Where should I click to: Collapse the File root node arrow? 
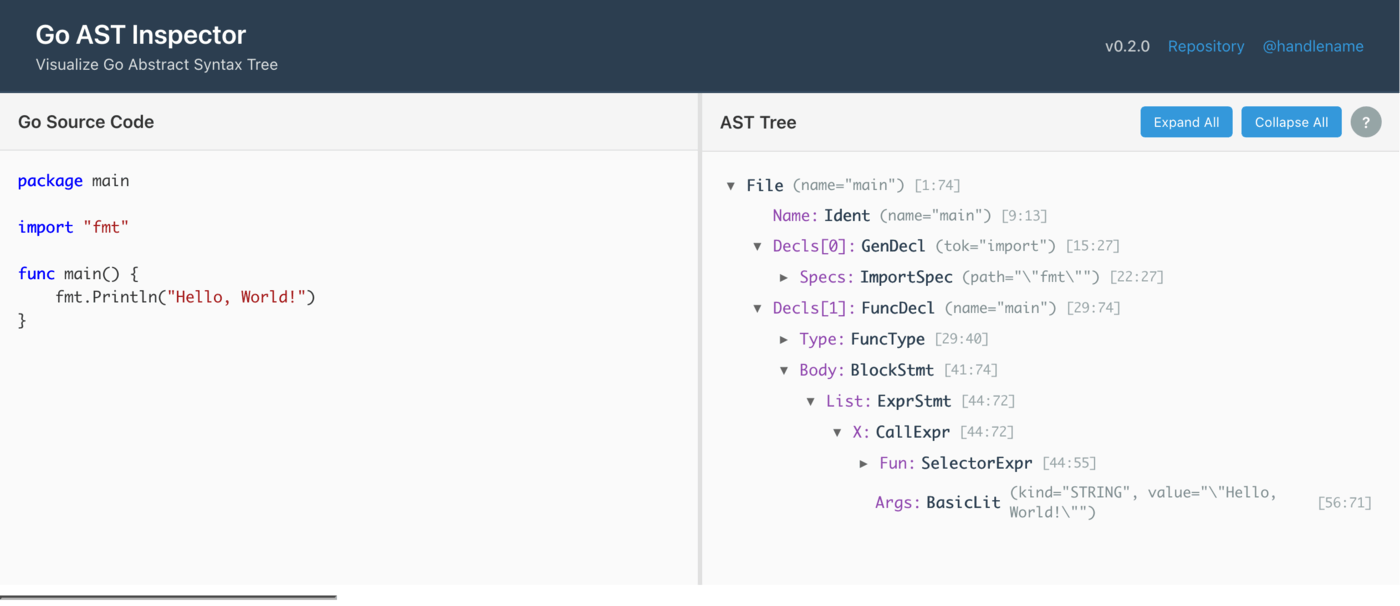pyautogui.click(x=731, y=186)
